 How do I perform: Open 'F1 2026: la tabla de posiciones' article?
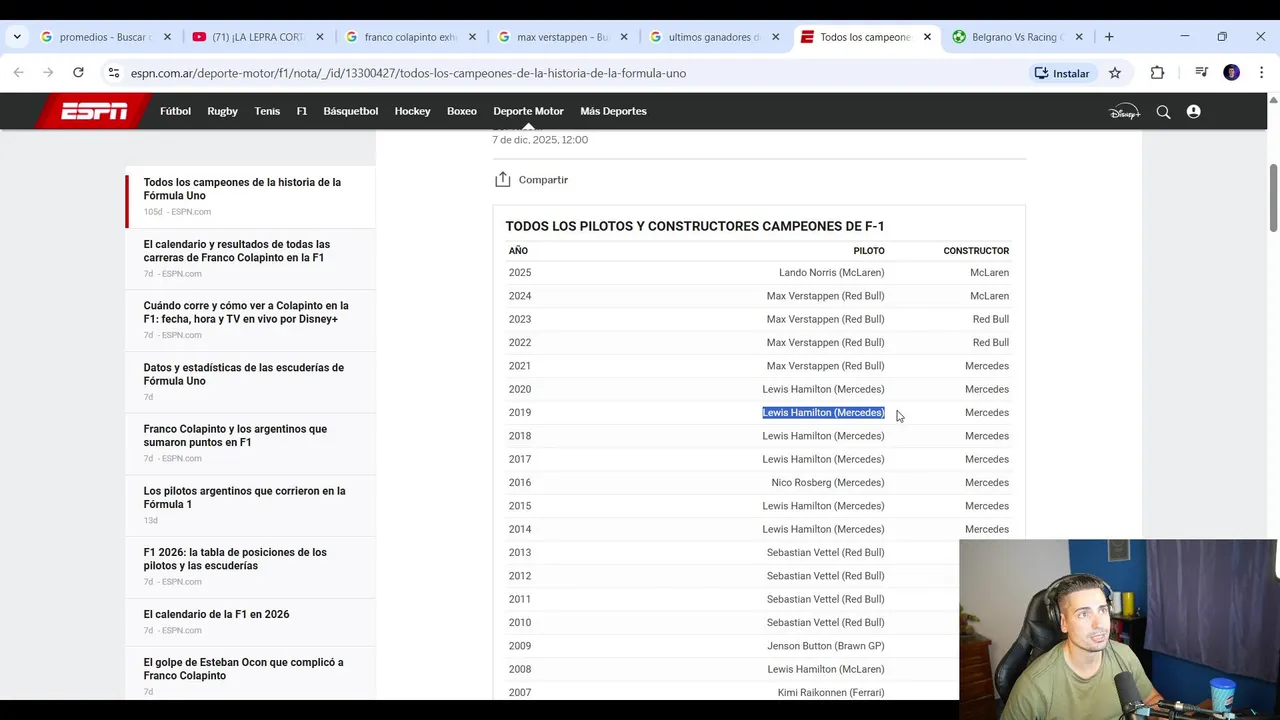[x=235, y=559]
